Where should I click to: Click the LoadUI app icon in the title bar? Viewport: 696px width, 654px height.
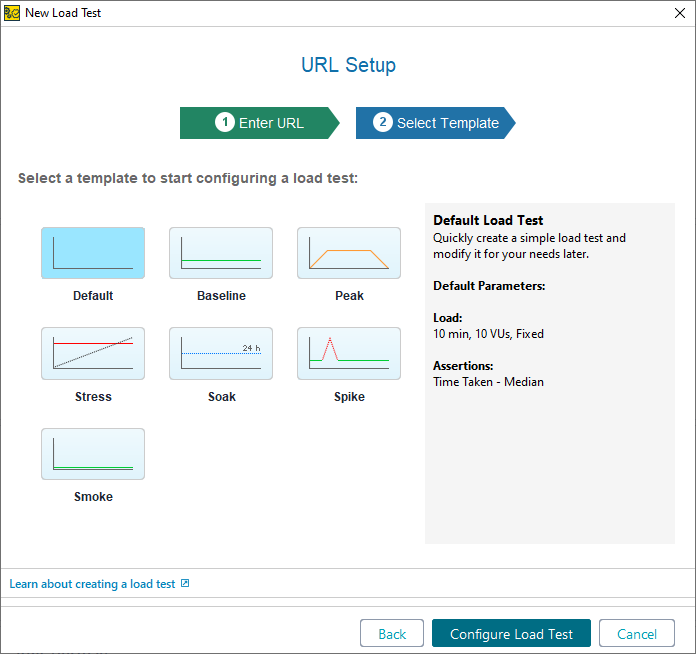coord(12,13)
